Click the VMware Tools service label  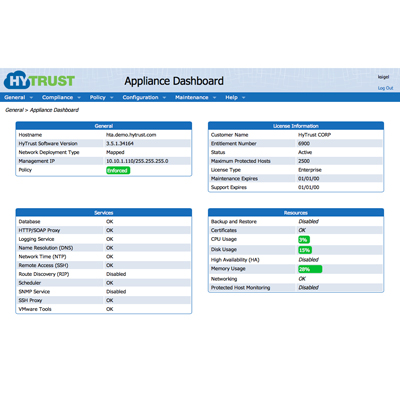(35, 309)
